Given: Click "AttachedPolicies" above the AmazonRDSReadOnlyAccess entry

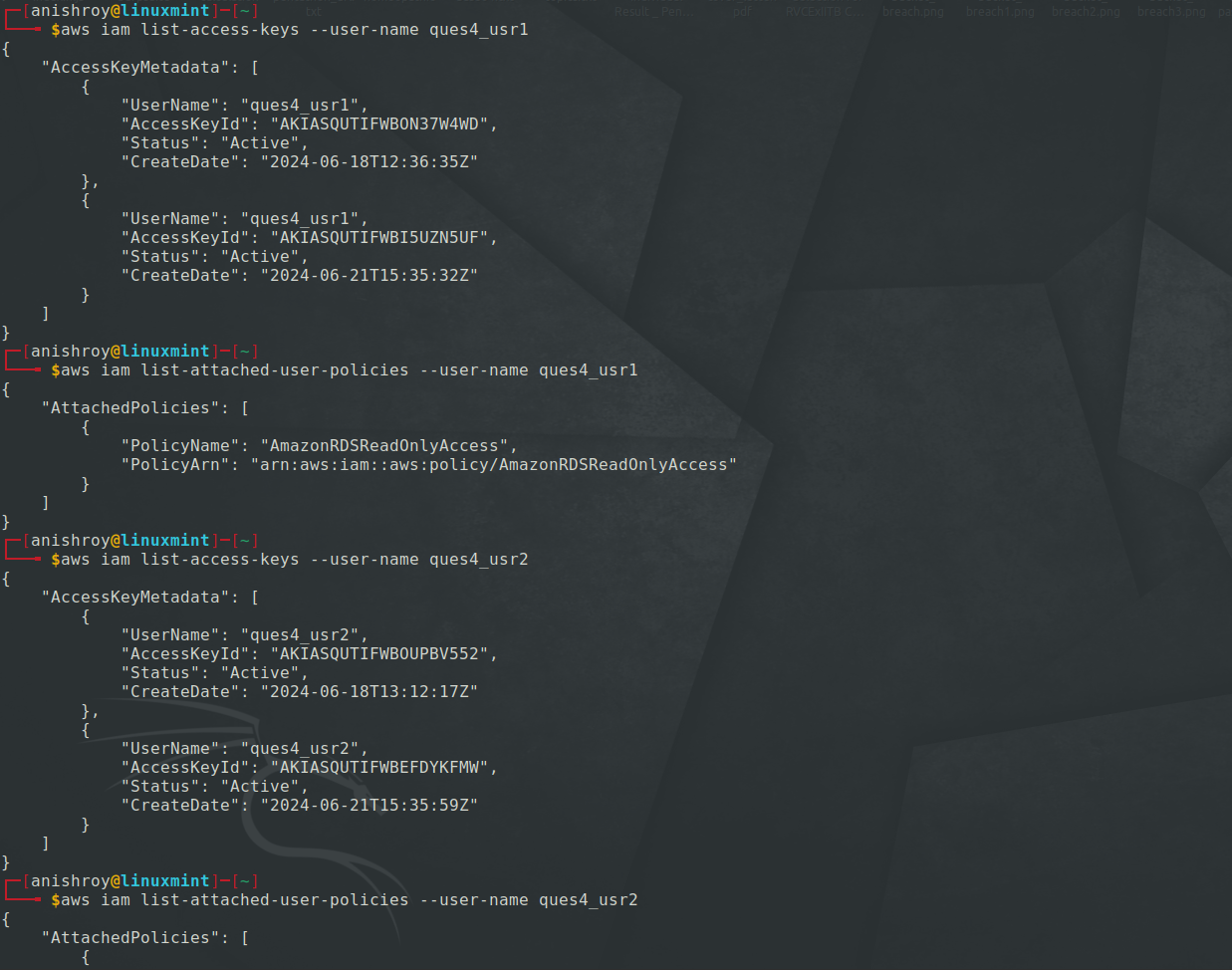Looking at the screenshot, I should pos(130,408).
